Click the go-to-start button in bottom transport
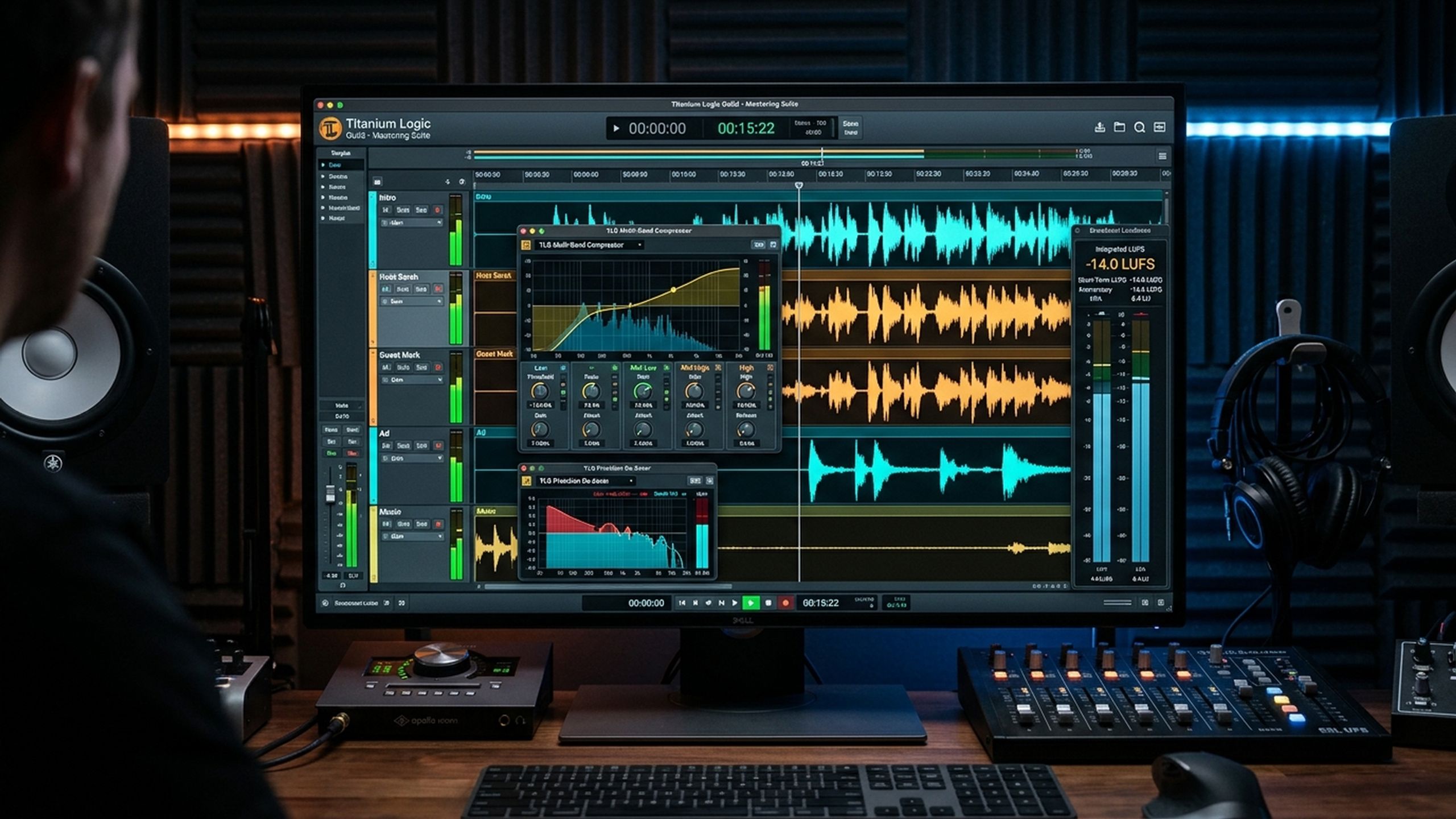 (x=681, y=603)
